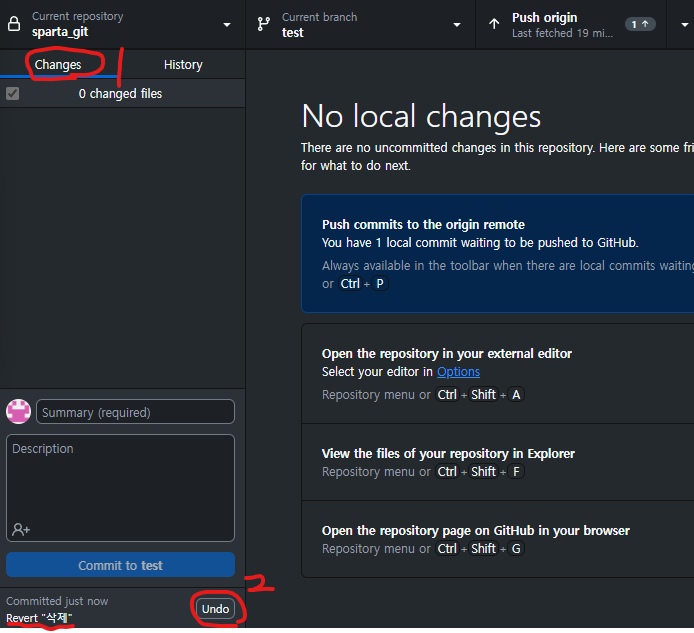This screenshot has height=633, width=694.
Task: Click the repository lock icon
Action: (x=14, y=24)
